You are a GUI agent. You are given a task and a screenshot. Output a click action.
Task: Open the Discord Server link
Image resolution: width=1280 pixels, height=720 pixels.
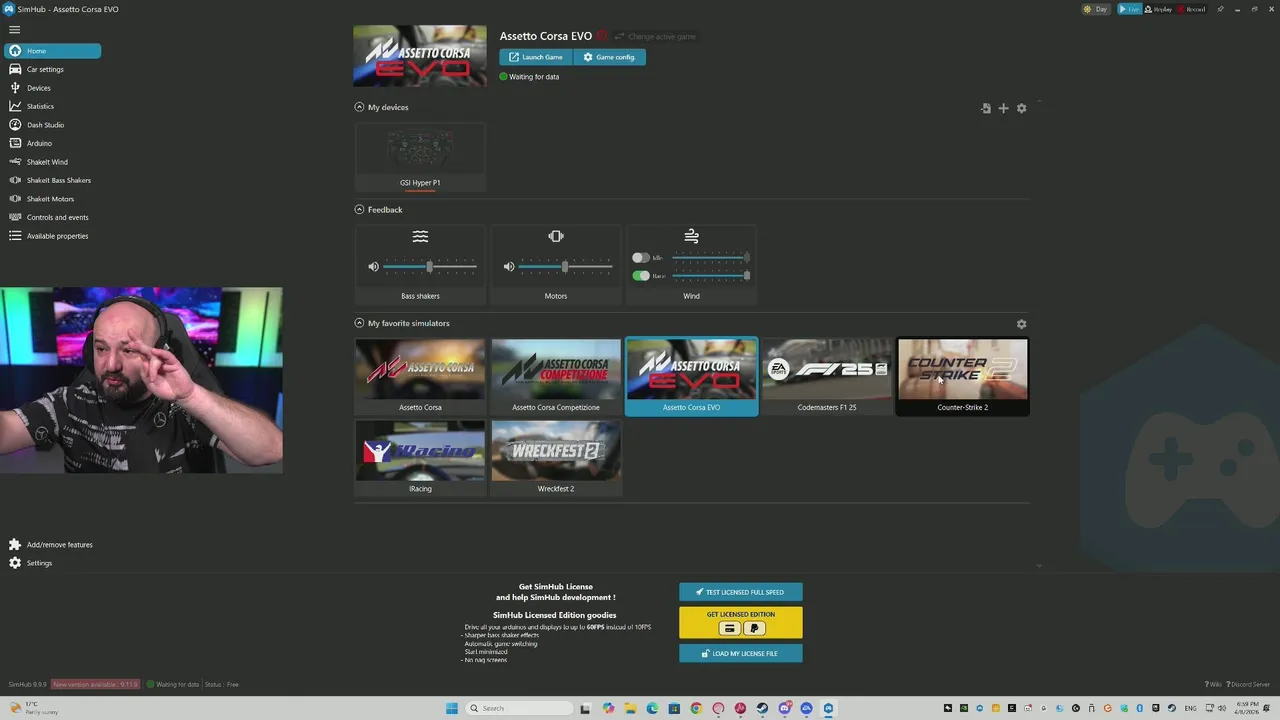point(1248,685)
